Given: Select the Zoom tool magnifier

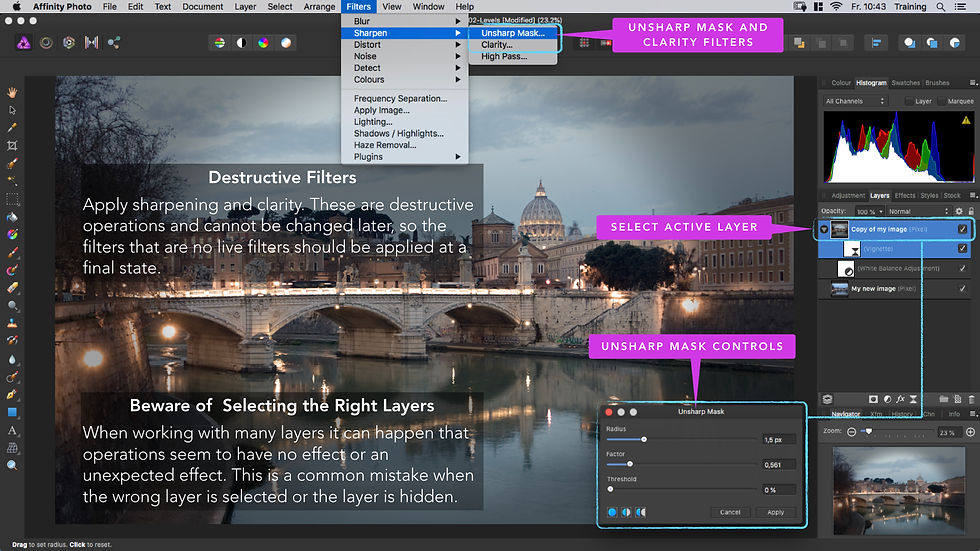Looking at the screenshot, I should tap(12, 465).
